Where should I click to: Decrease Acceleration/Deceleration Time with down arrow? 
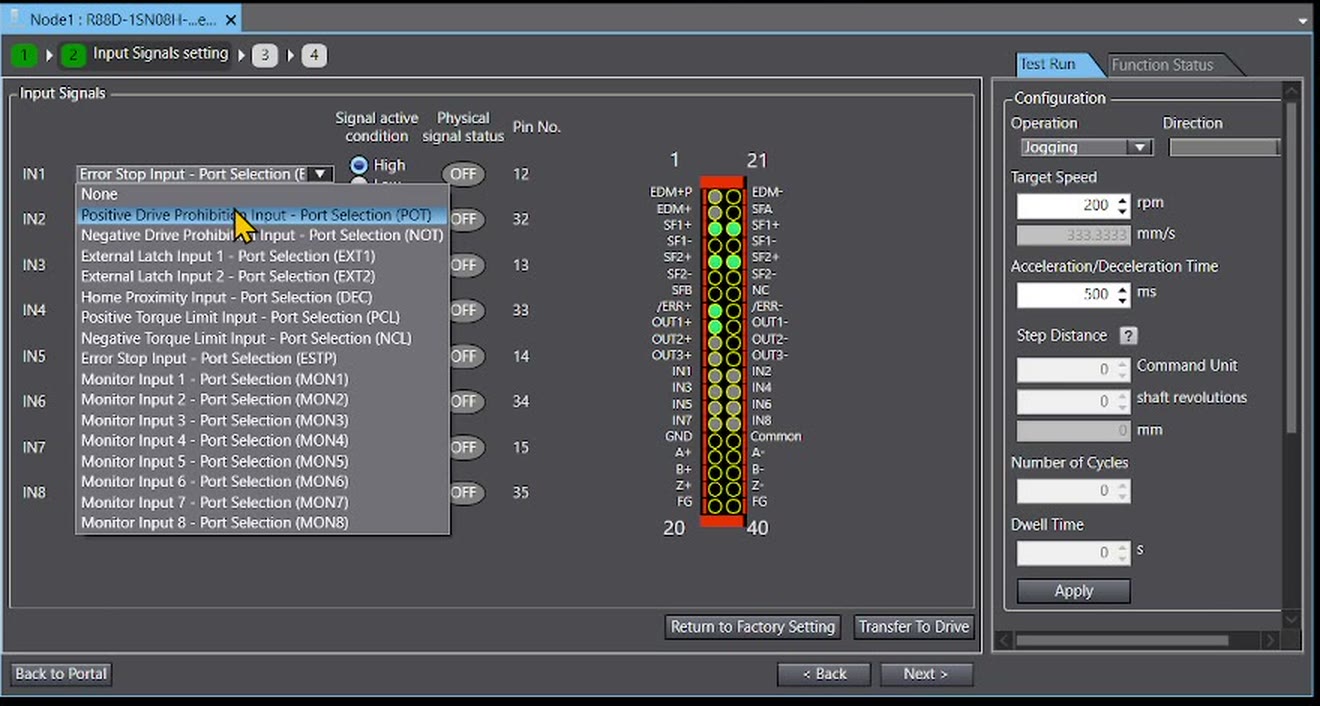click(1122, 301)
